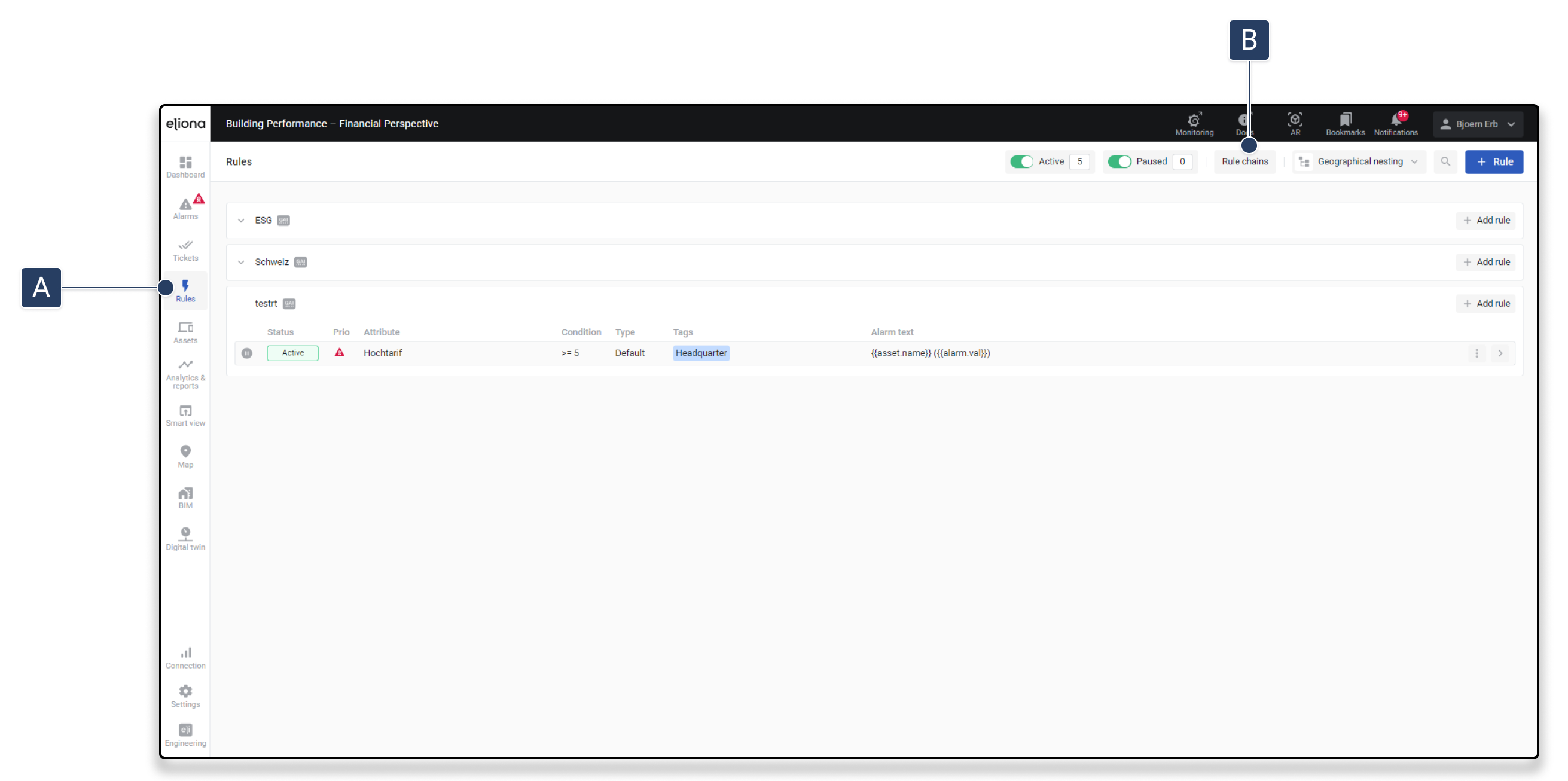
Task: Click Add rule for testrt group
Action: tap(1486, 303)
